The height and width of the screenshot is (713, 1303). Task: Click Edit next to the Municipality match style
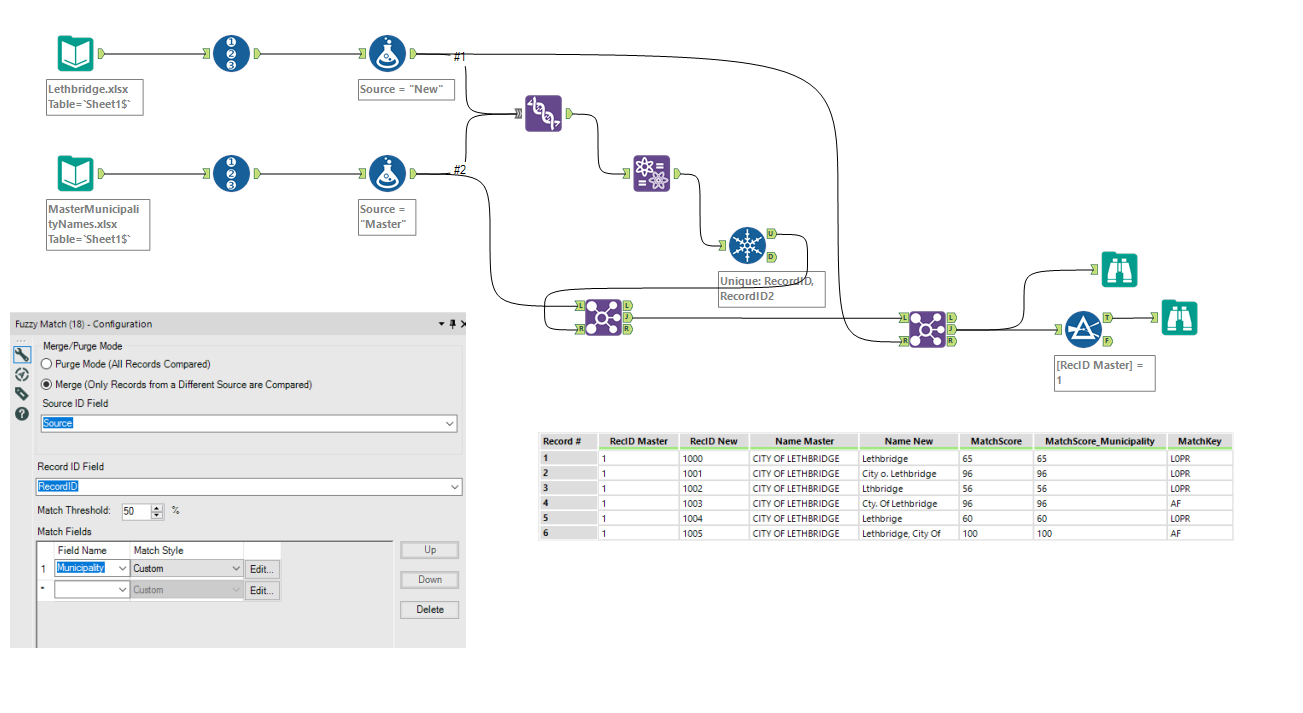261,569
